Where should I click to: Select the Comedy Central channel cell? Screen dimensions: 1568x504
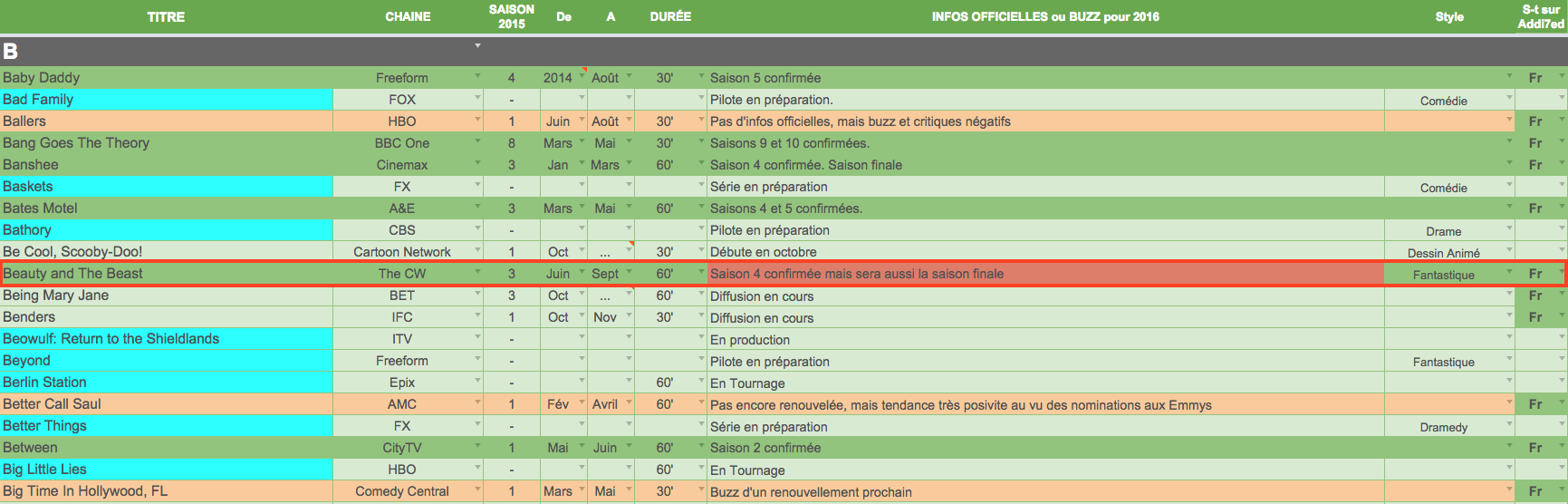[x=402, y=491]
